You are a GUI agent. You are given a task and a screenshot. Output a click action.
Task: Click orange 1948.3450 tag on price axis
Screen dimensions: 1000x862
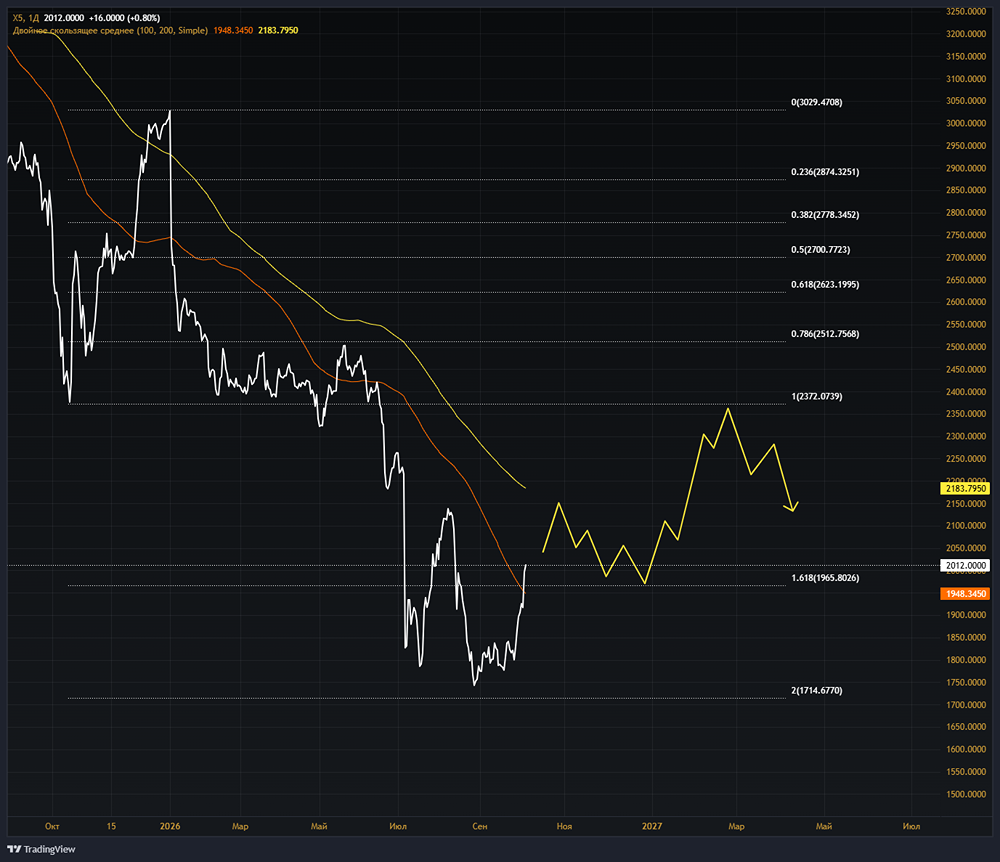tap(966, 594)
